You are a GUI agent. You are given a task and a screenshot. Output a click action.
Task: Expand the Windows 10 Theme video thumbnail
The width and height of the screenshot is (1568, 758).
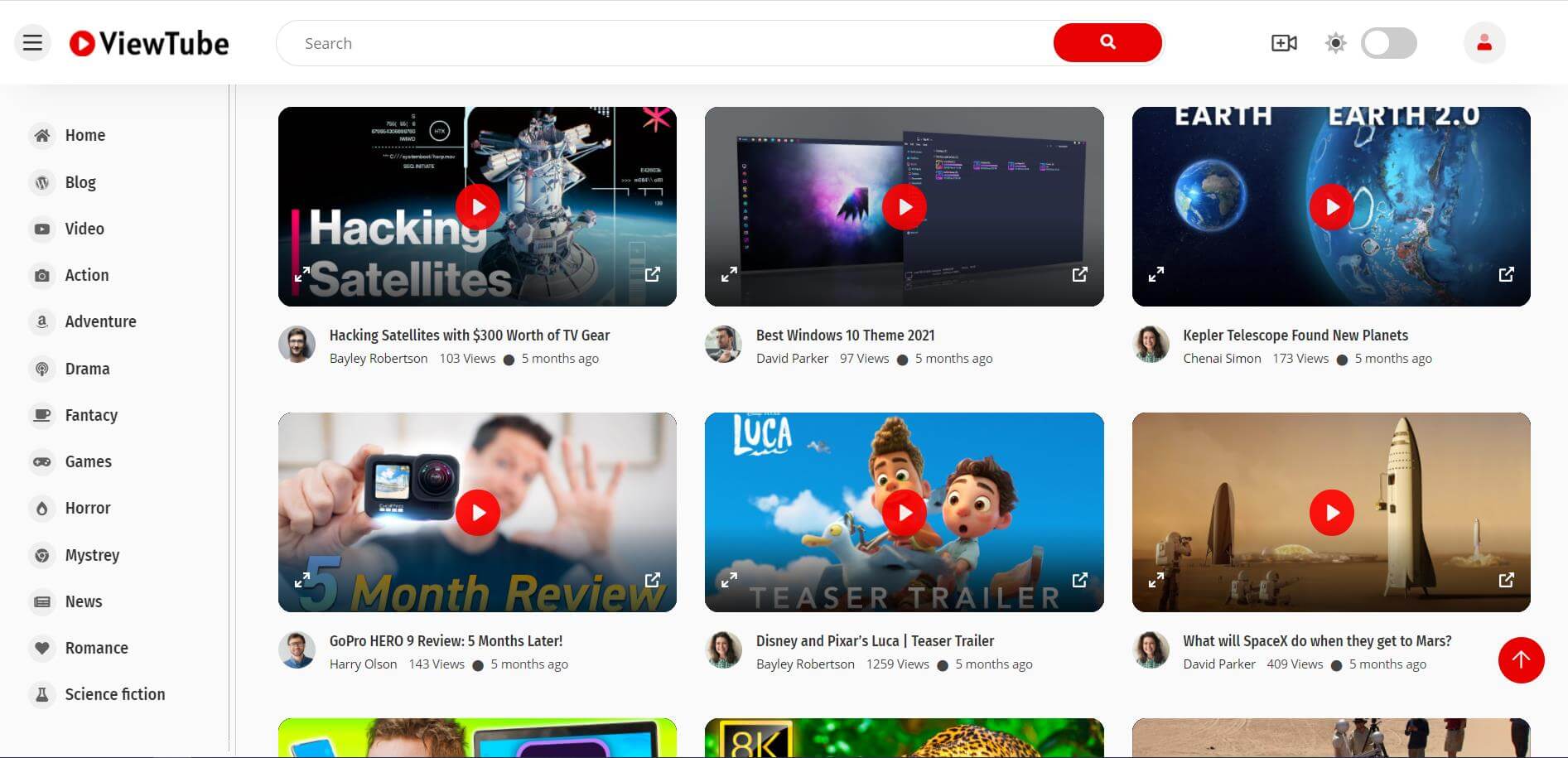tap(729, 274)
